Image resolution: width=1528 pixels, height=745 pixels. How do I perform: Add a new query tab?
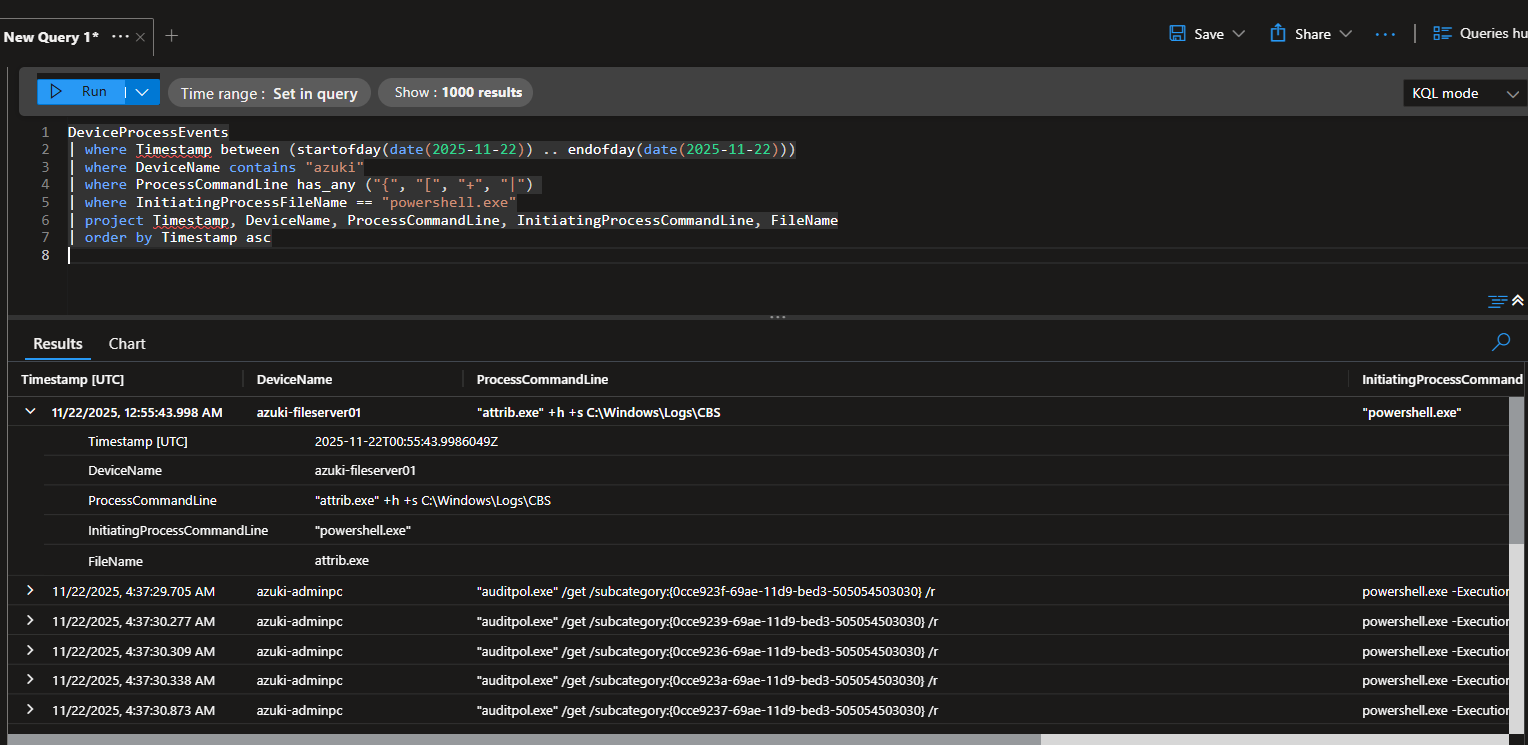click(171, 36)
